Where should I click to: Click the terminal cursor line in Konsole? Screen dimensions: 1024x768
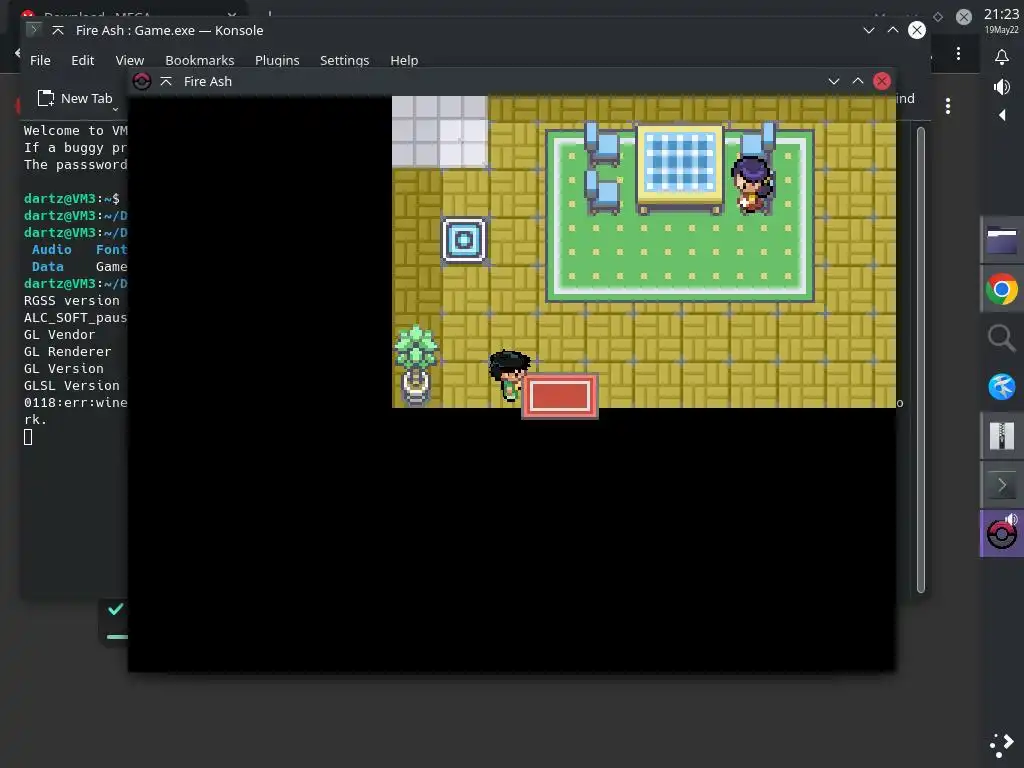click(28, 436)
